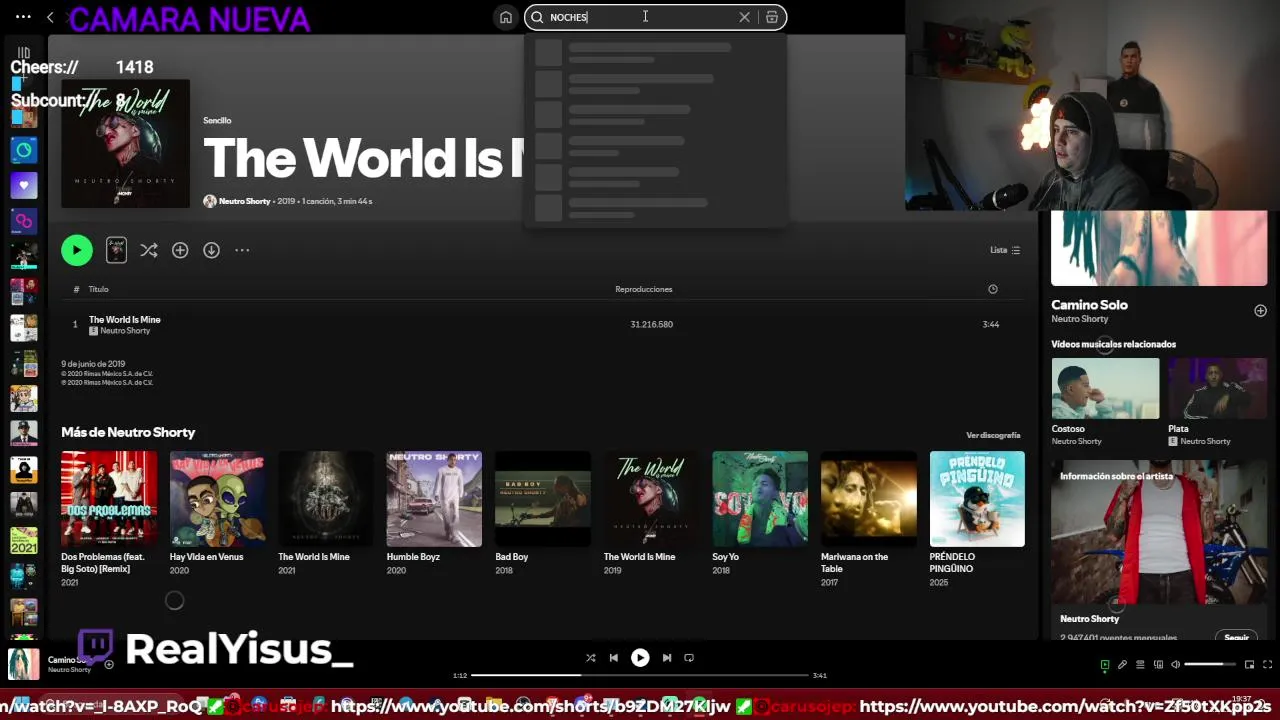Image resolution: width=1280 pixels, height=720 pixels.
Task: Expand Your Library sidebar icon
Action: (24, 53)
